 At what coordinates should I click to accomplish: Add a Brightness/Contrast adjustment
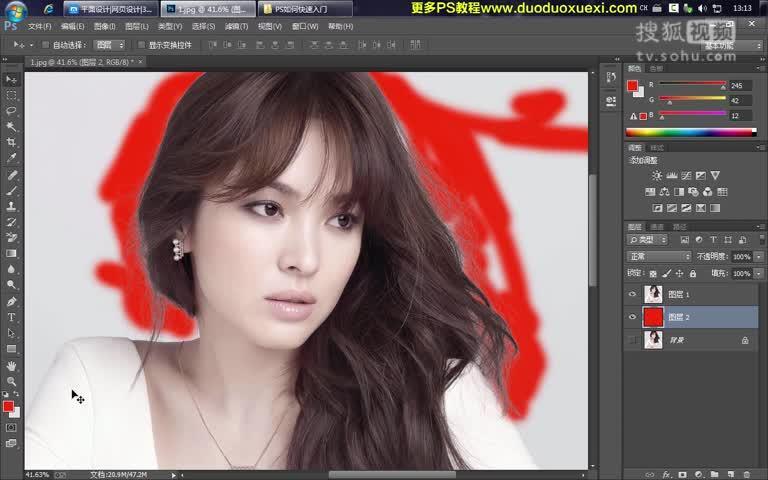(657, 175)
